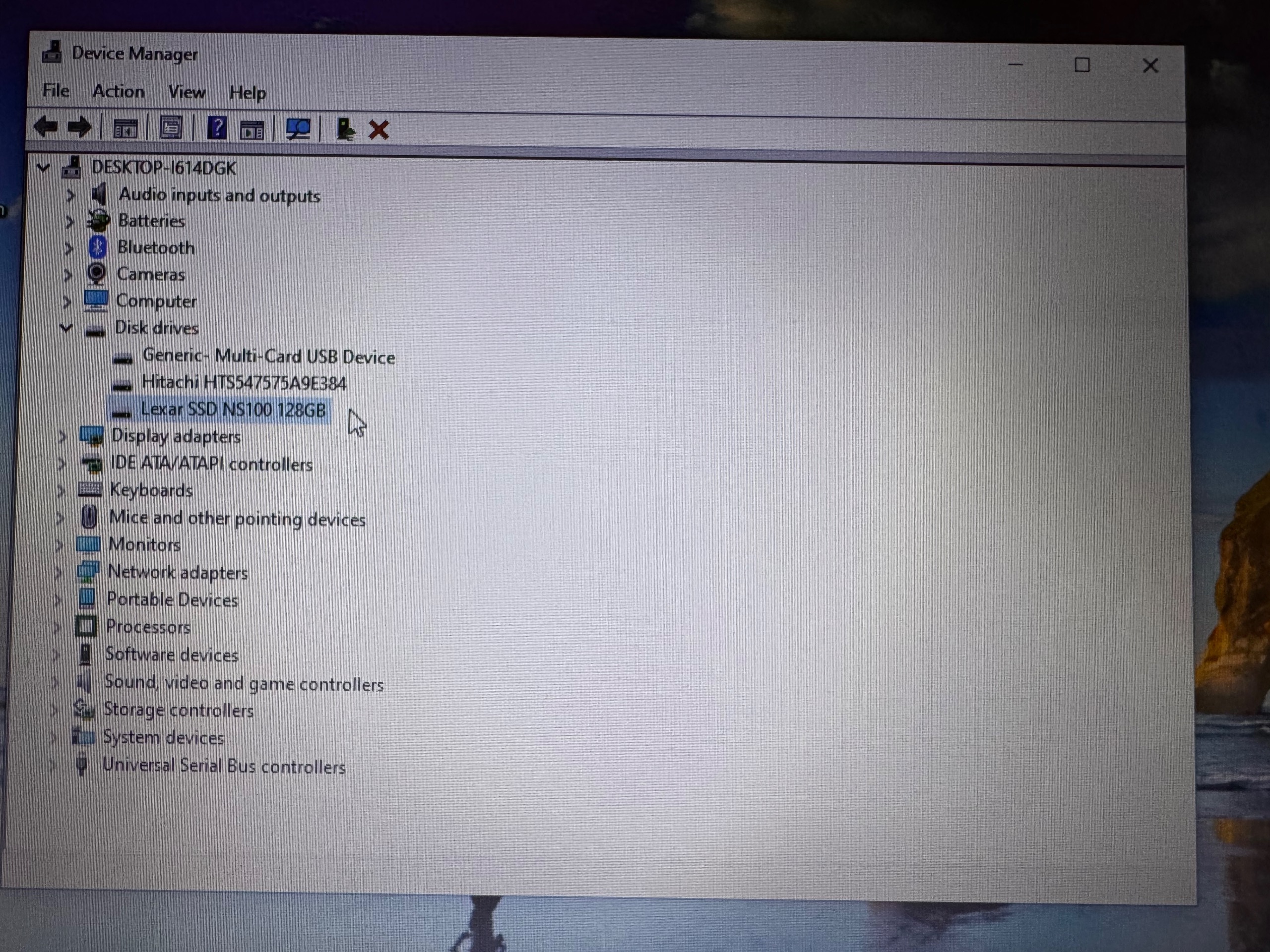The height and width of the screenshot is (952, 1270).
Task: Expand Audio inputs and outputs
Action: pos(70,195)
